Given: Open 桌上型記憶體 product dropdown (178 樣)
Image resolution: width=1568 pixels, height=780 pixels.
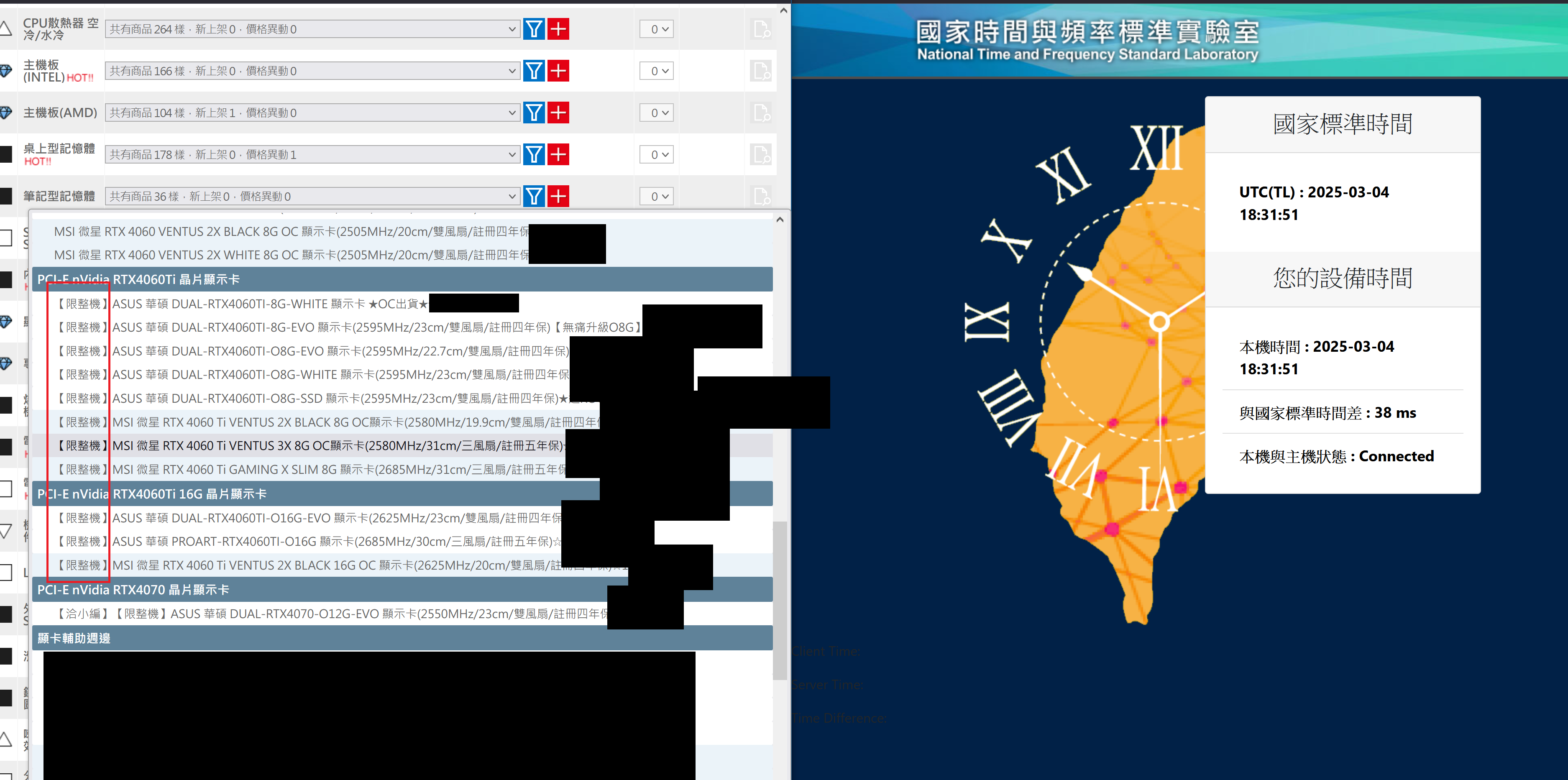Looking at the screenshot, I should click(312, 155).
